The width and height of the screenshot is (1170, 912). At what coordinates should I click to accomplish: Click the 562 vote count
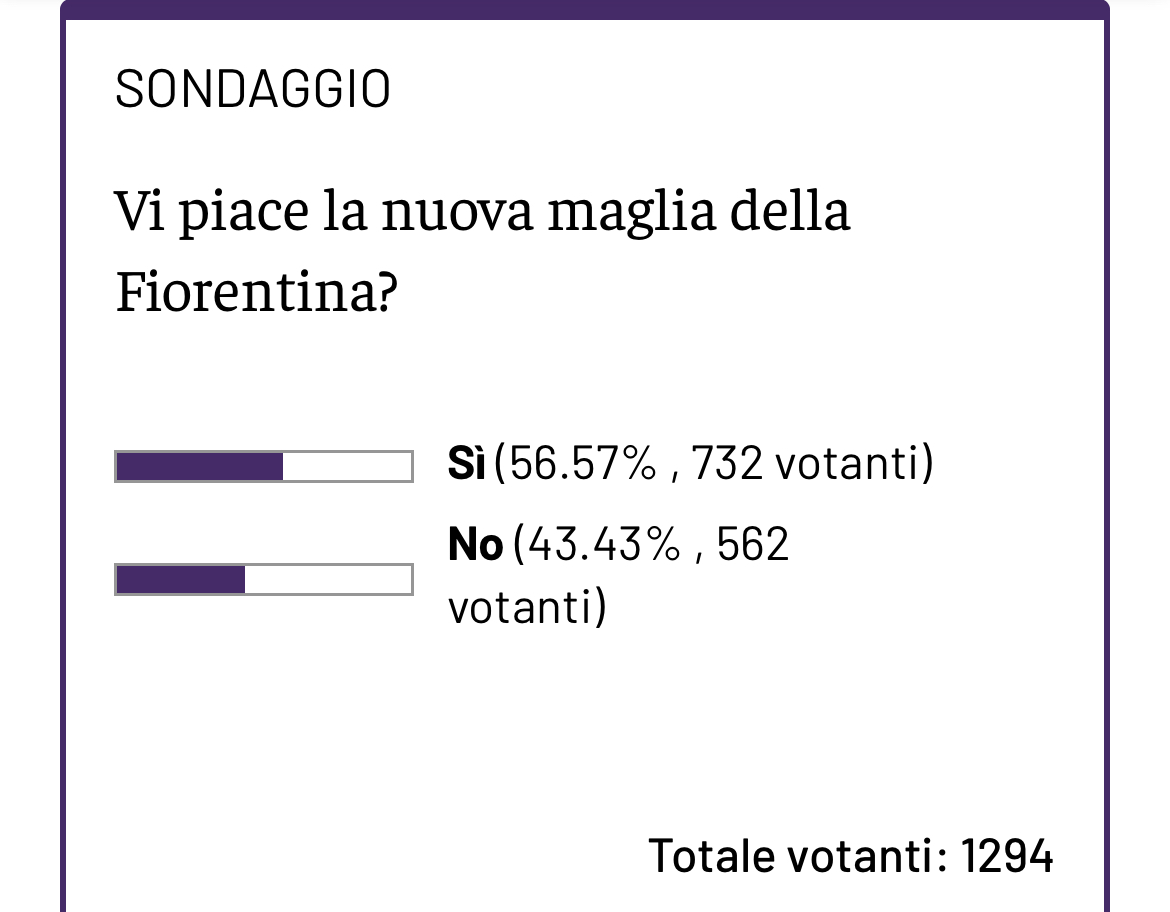752,544
